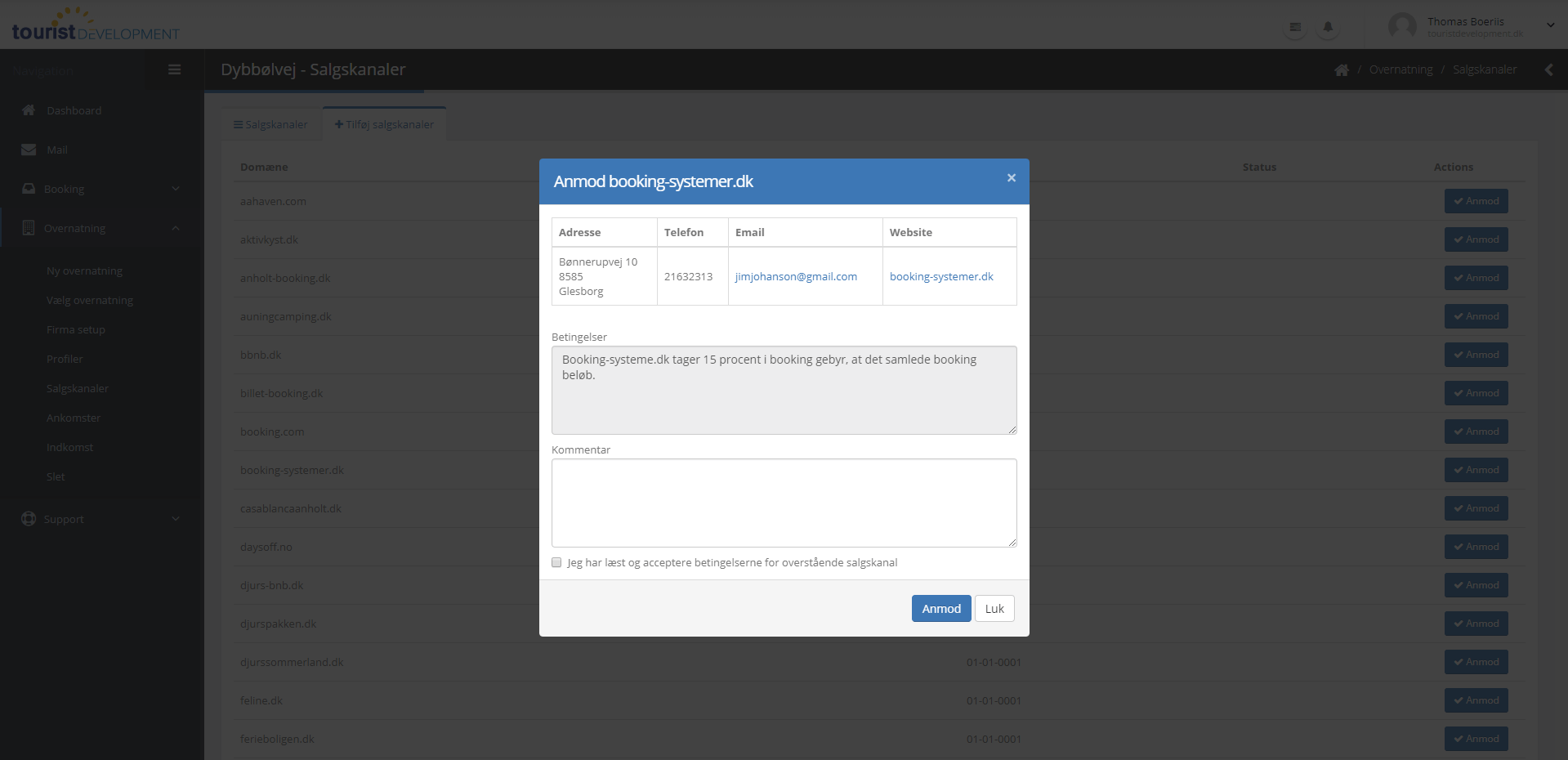Click the Support lifebuoy icon in the sidebar
This screenshot has height=760, width=1568.
29,519
